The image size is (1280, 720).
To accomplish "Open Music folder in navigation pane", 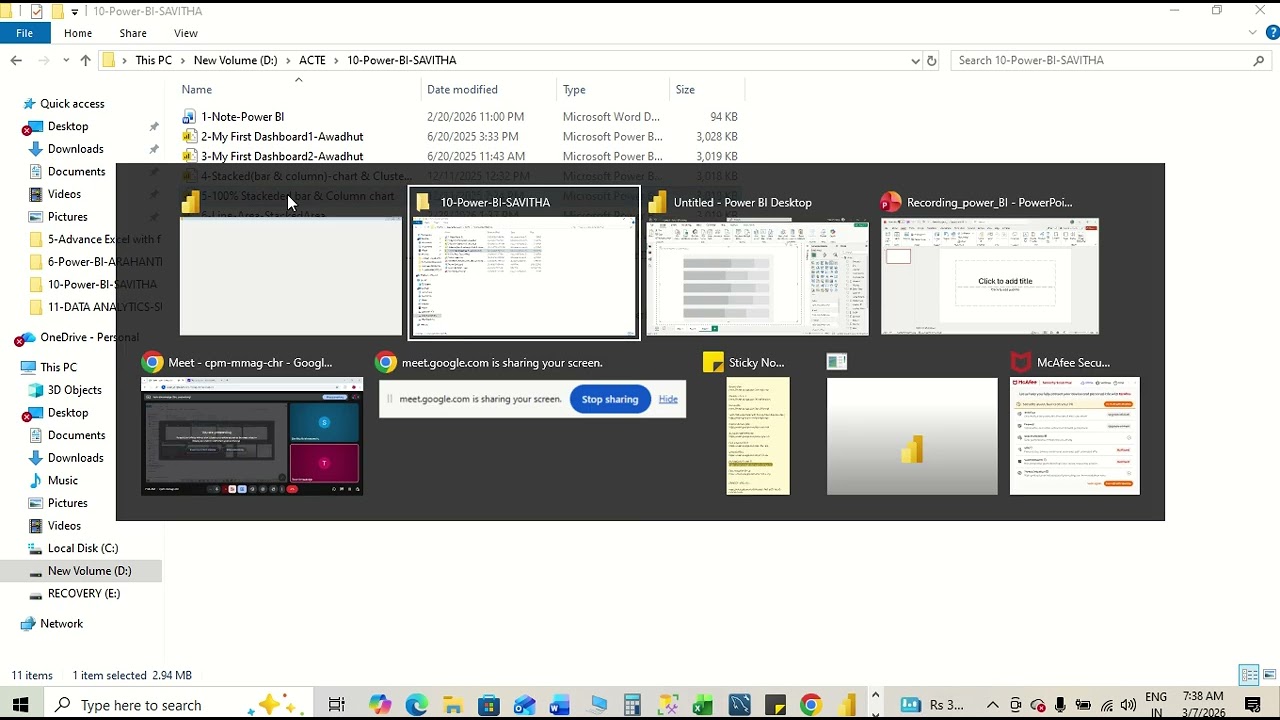I will pyautogui.click(x=63, y=481).
